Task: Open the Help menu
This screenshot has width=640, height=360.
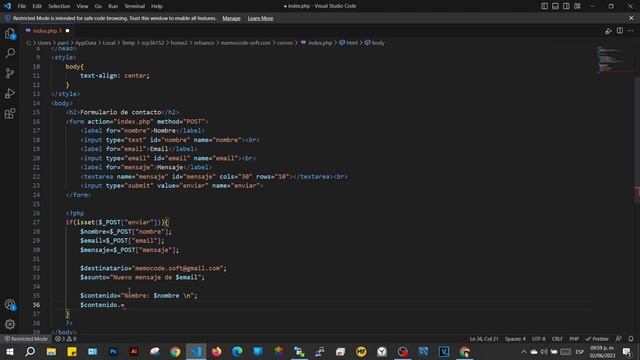Action: coord(157,6)
